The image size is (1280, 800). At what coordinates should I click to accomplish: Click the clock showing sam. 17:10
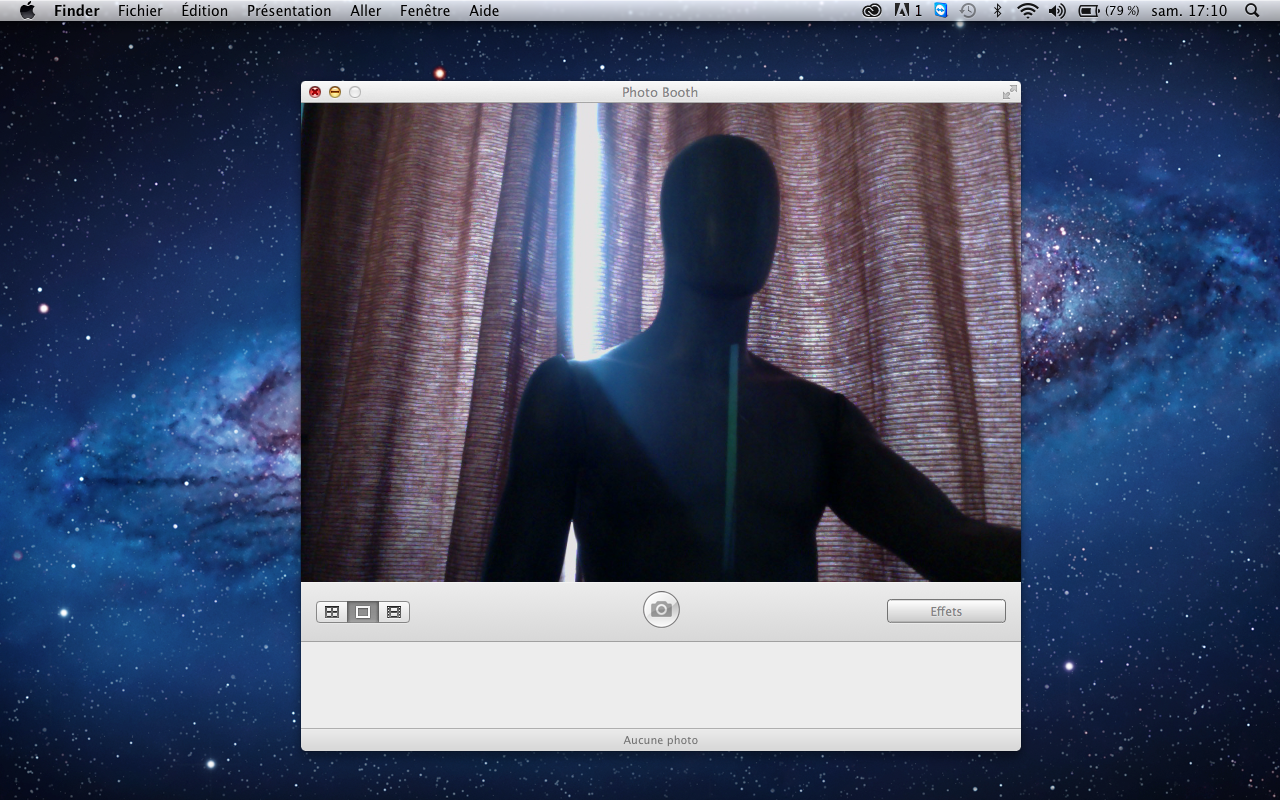1189,11
